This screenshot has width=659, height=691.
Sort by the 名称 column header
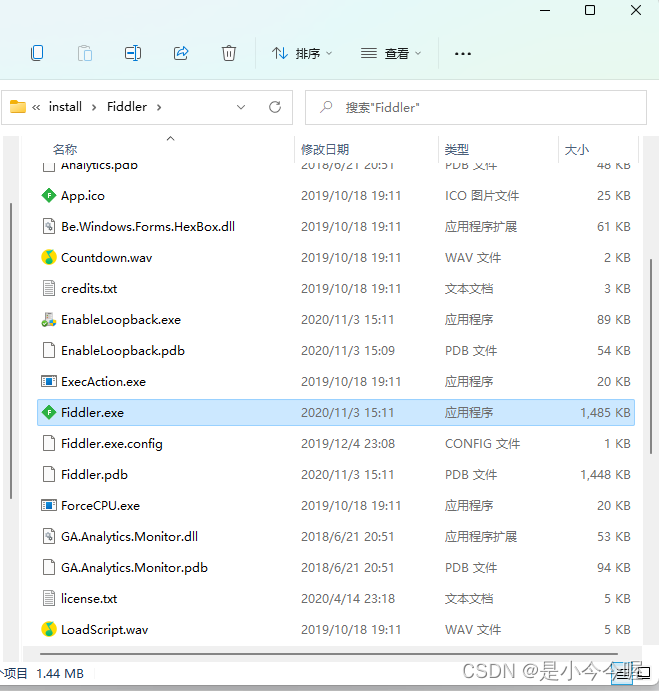pyautogui.click(x=65, y=149)
